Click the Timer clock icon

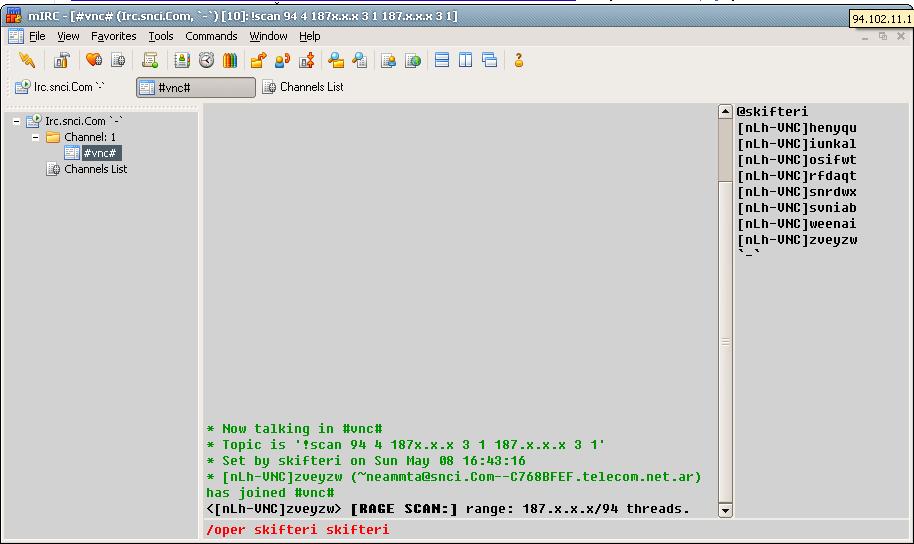point(206,60)
